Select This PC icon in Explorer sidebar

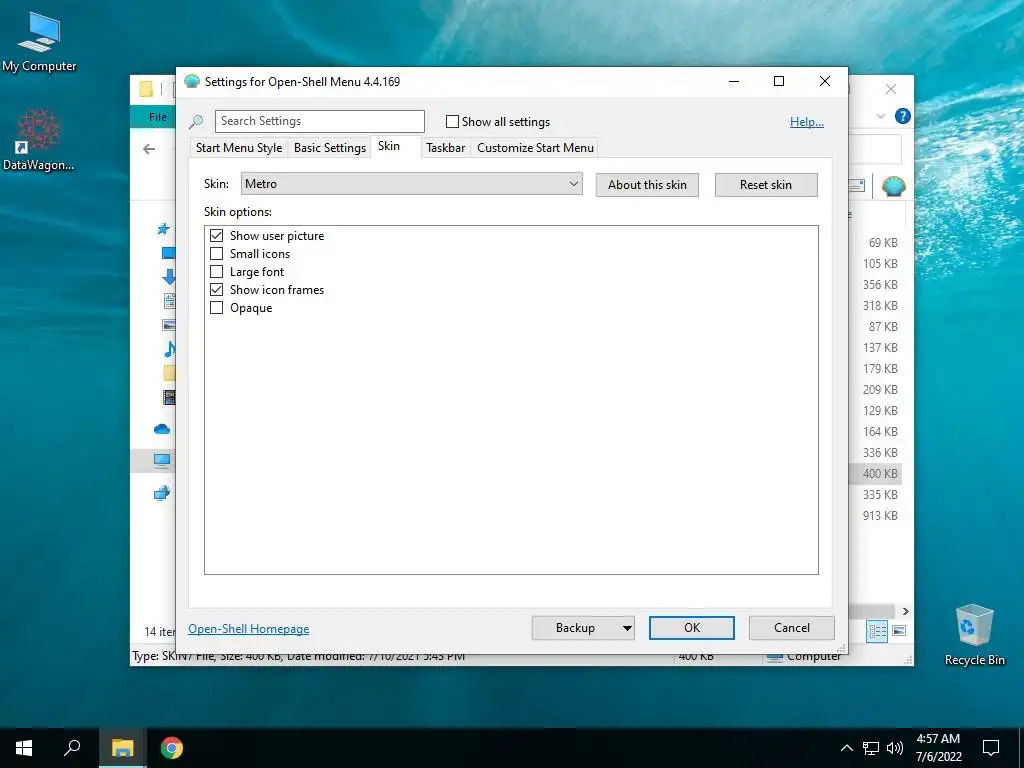coord(161,461)
